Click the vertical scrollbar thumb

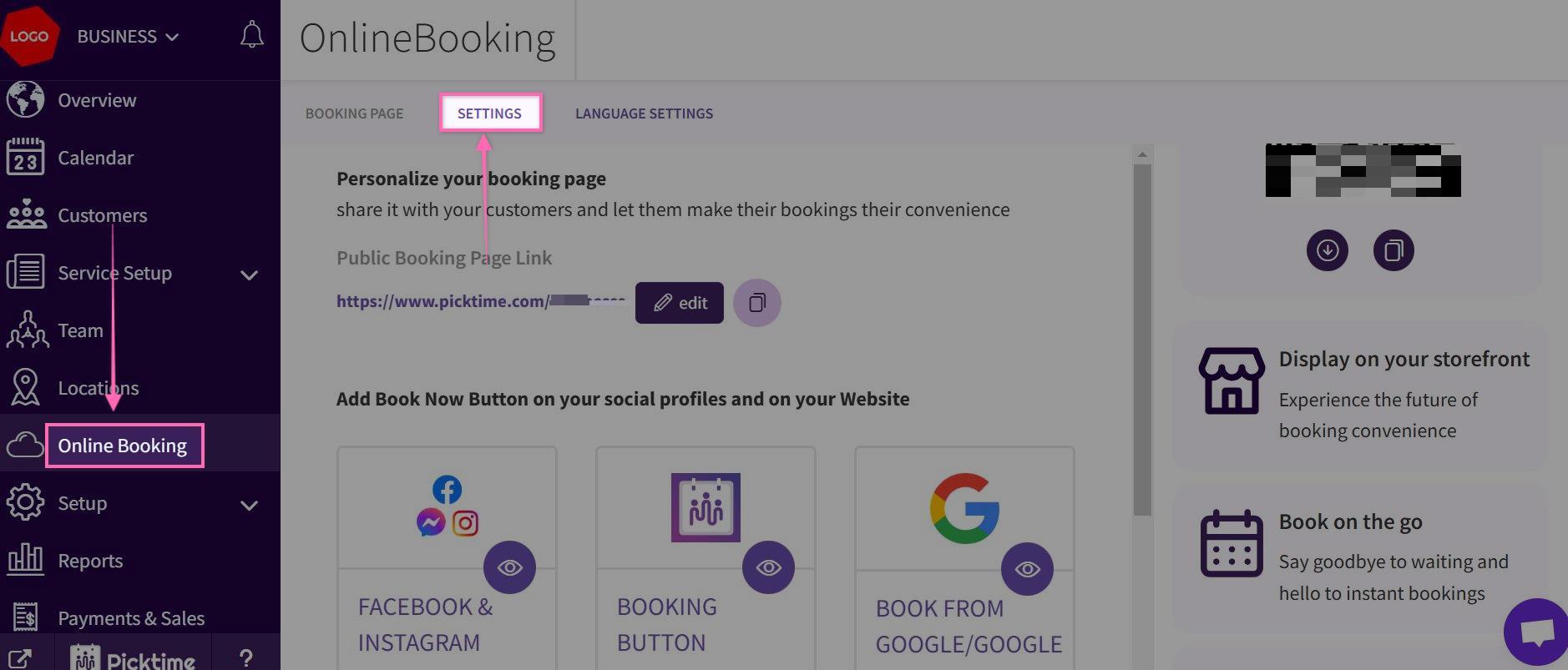click(1142, 334)
